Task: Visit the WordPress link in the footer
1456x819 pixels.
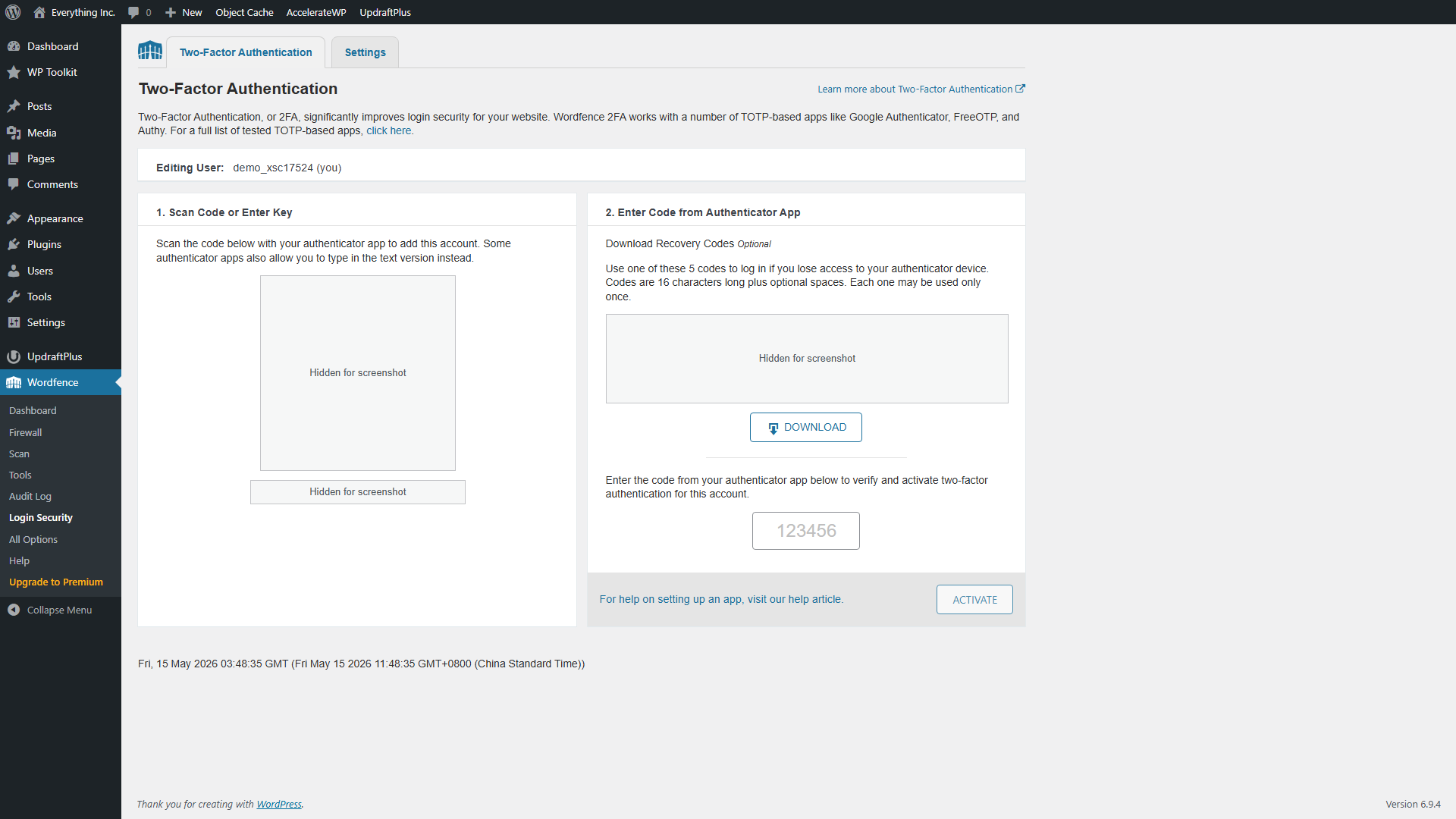Action: click(279, 804)
